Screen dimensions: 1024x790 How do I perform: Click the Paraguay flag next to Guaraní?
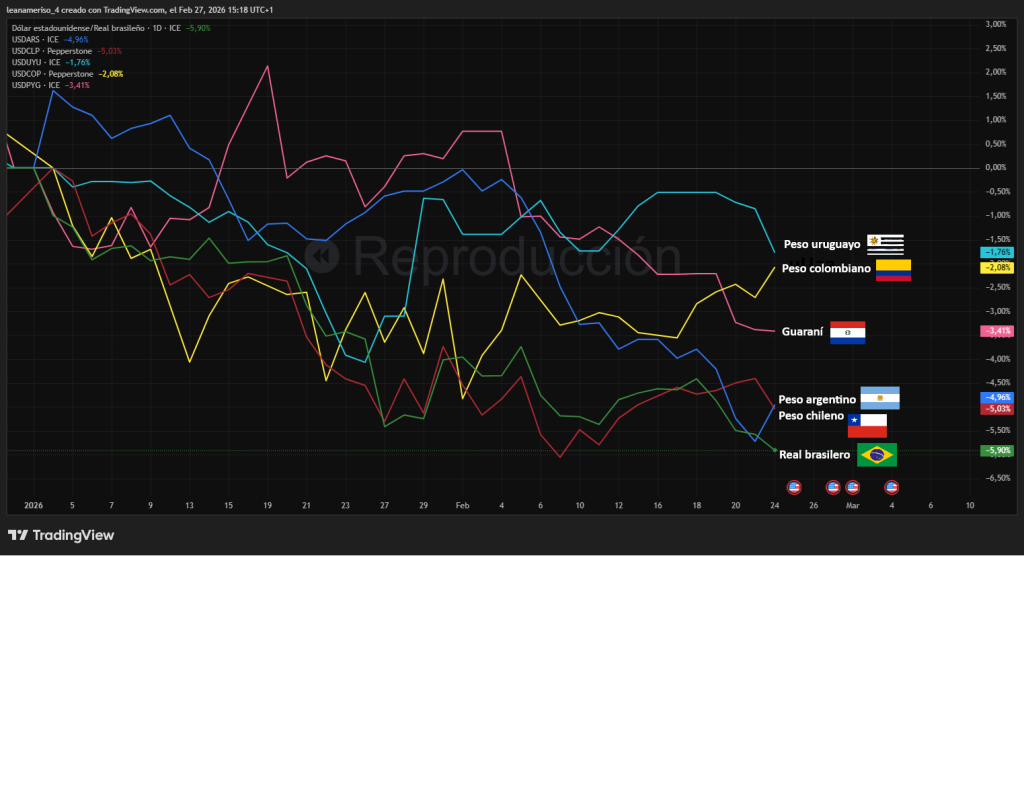pos(847,332)
